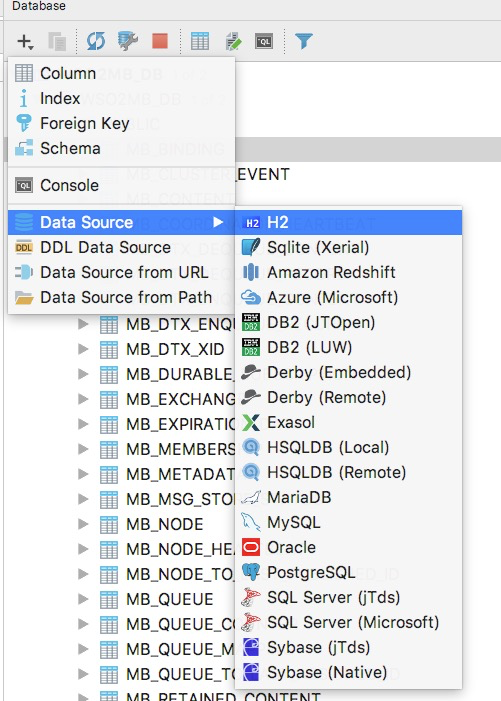This screenshot has height=701, width=501.
Task: Select the MB_QUEUE table
Action: tap(169, 600)
